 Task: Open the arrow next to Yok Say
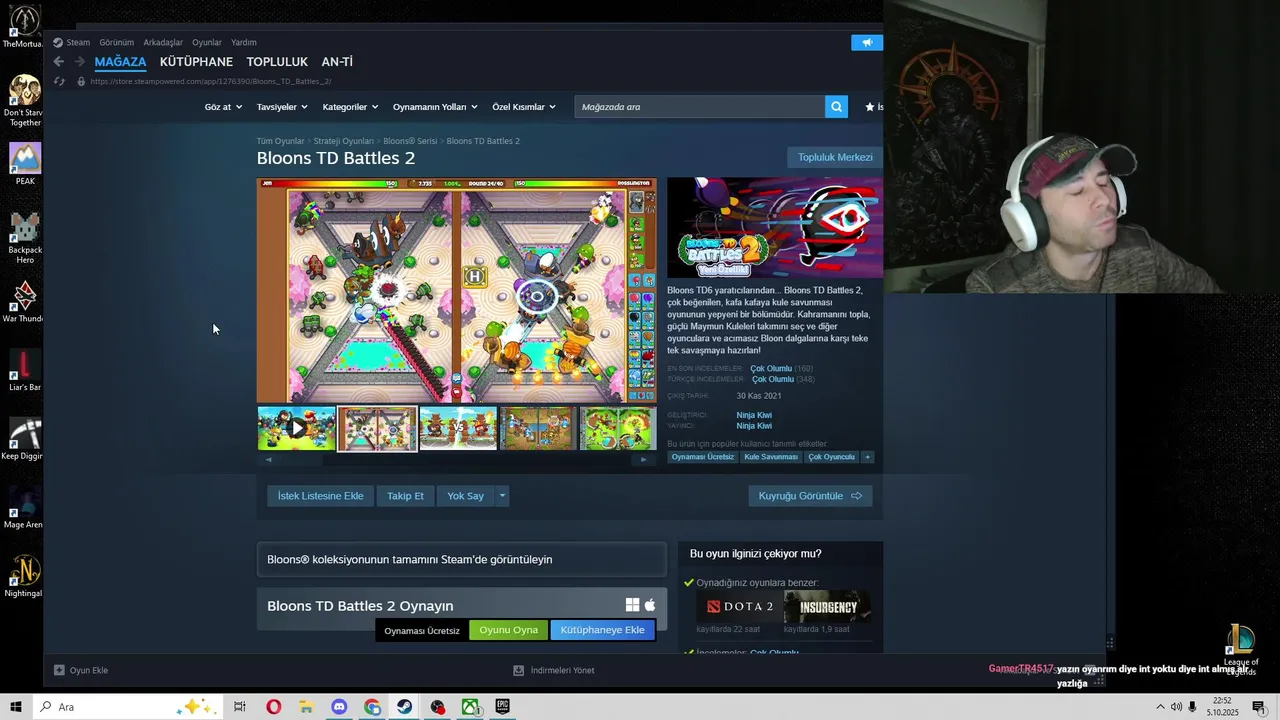[x=502, y=496]
